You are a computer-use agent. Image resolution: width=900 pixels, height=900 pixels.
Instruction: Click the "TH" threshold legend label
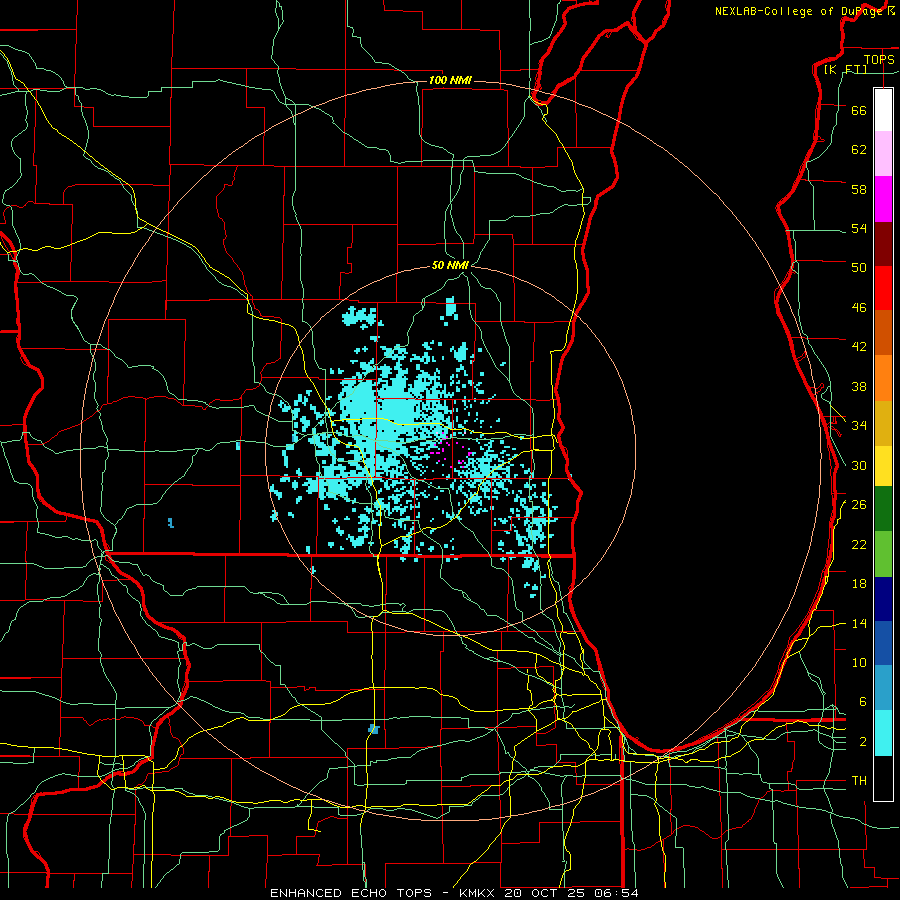[859, 780]
